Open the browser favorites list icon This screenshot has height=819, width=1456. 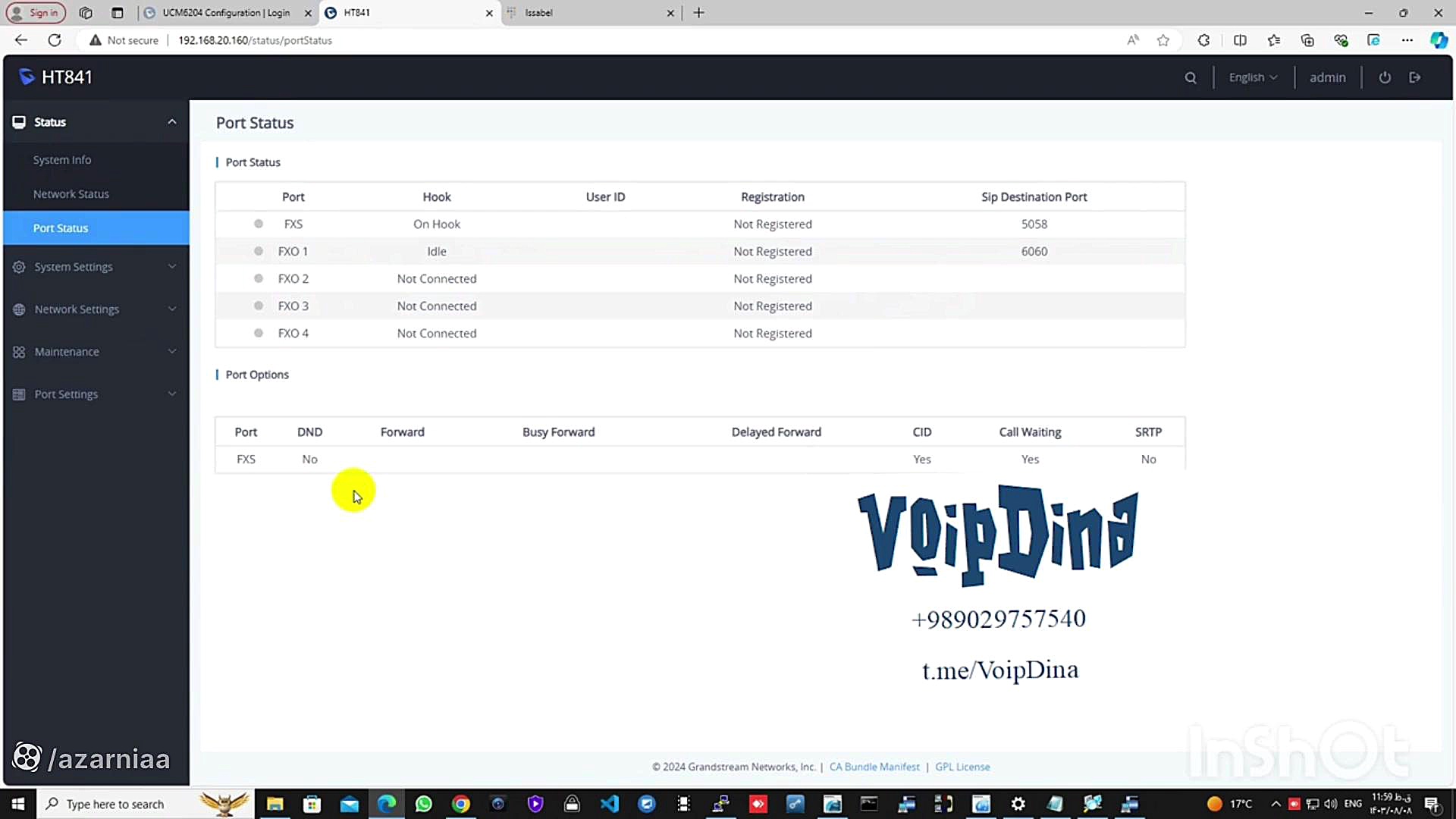coord(1274,40)
